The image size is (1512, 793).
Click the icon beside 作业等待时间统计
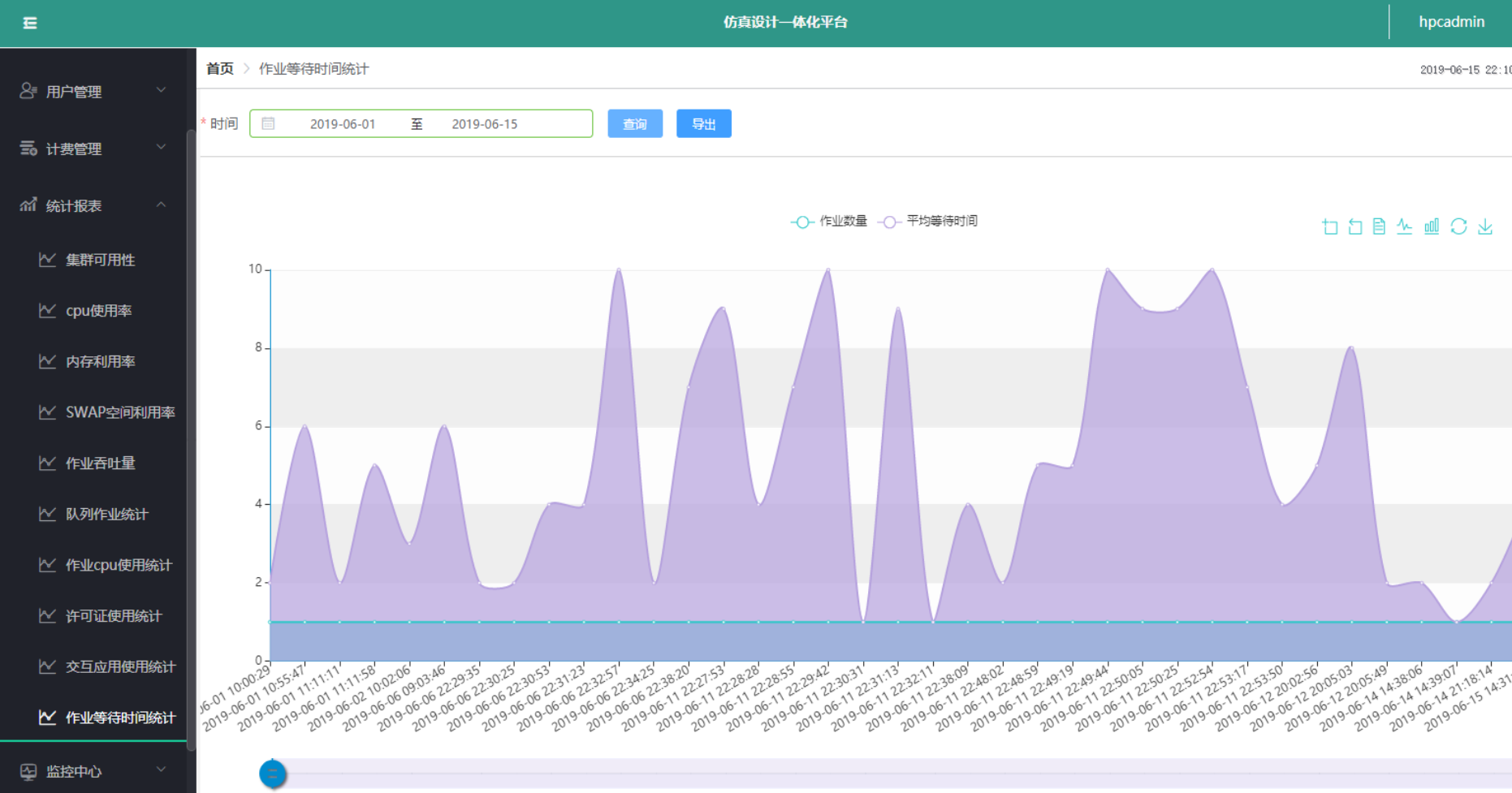click(48, 718)
